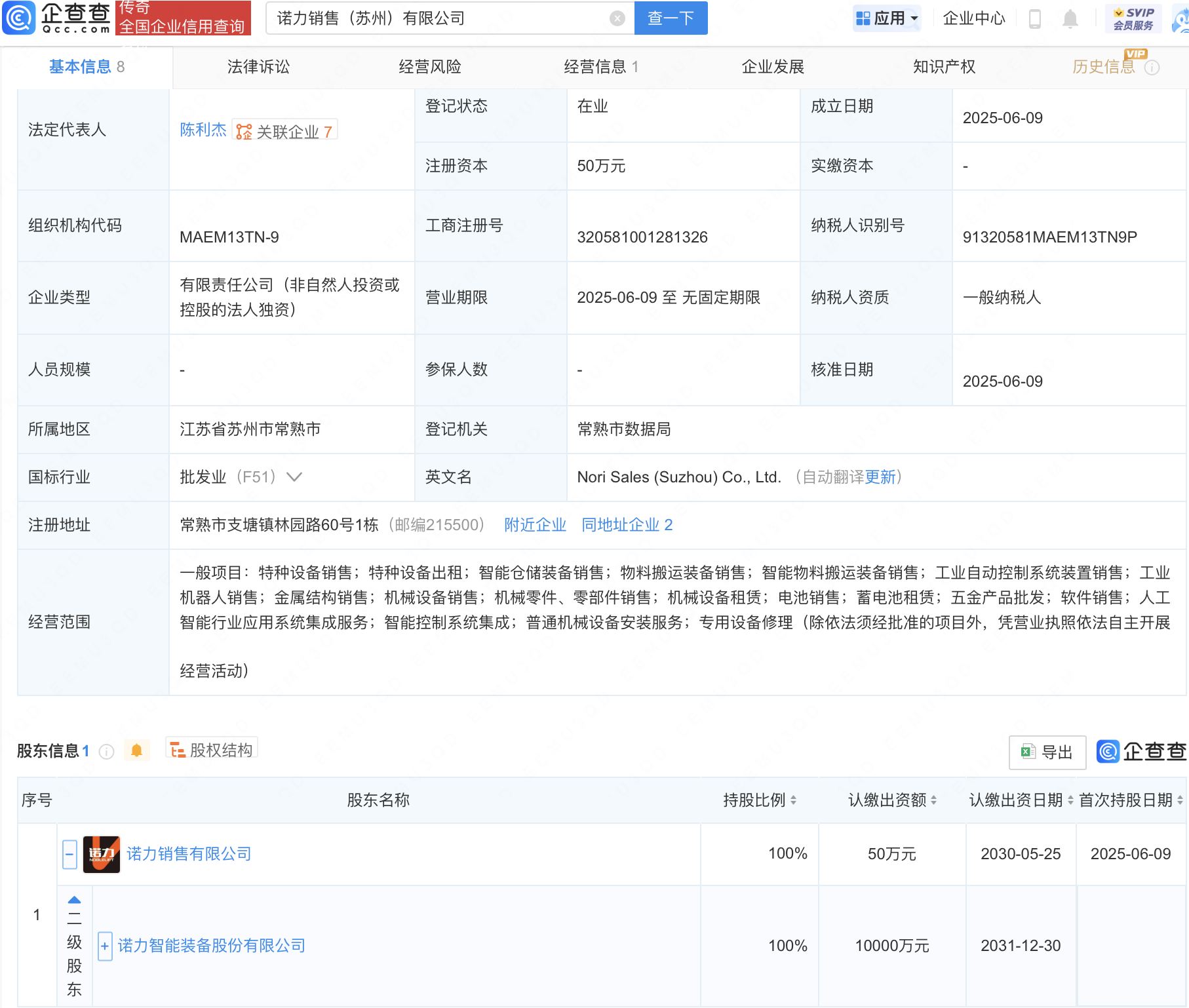Click 2031-12-30 contribution date cell
This screenshot has width=1189, height=1008.
pos(1021,946)
